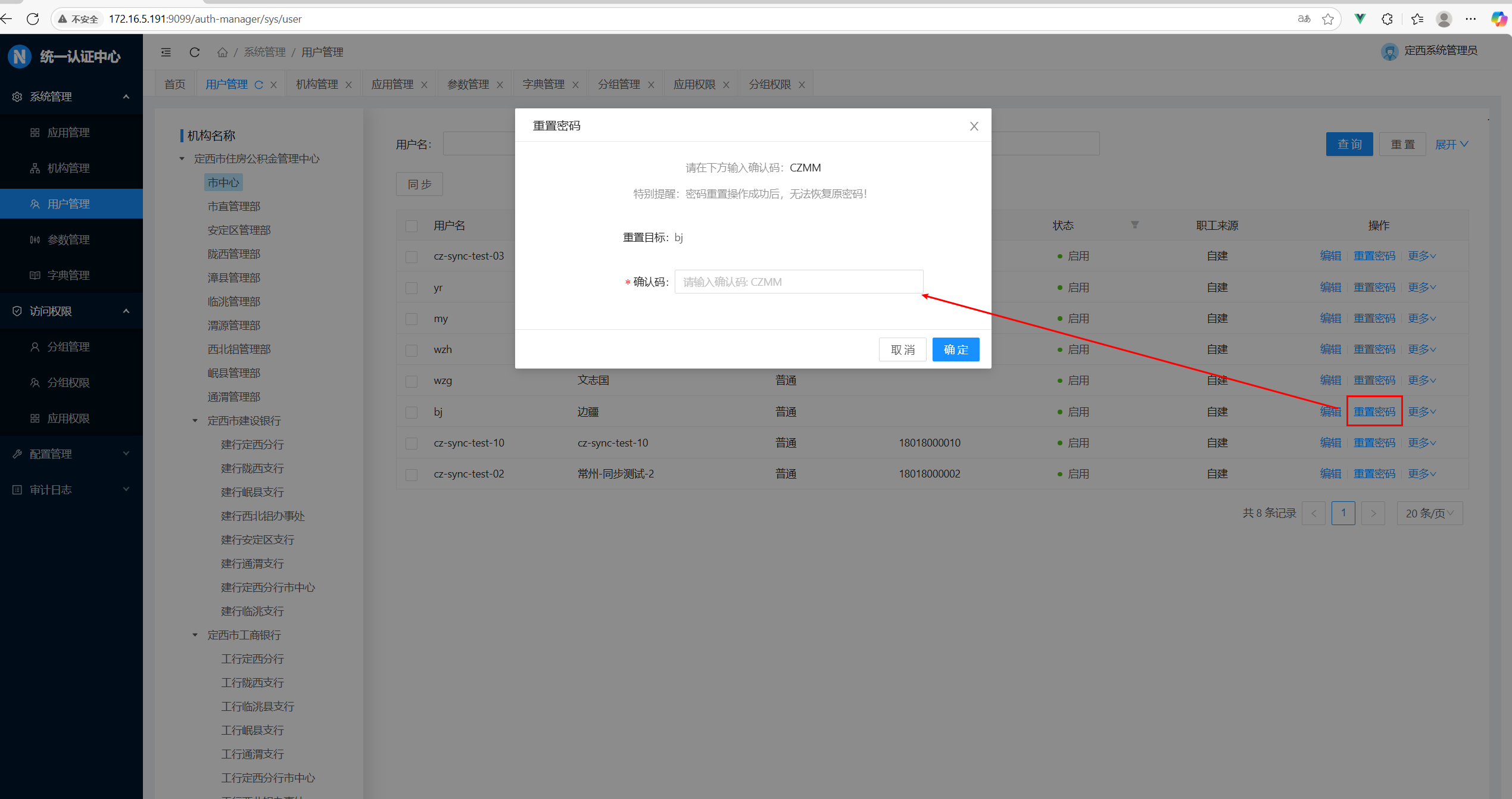
Task: Open the 20 条/页 page size dropdown
Action: pyautogui.click(x=1429, y=513)
